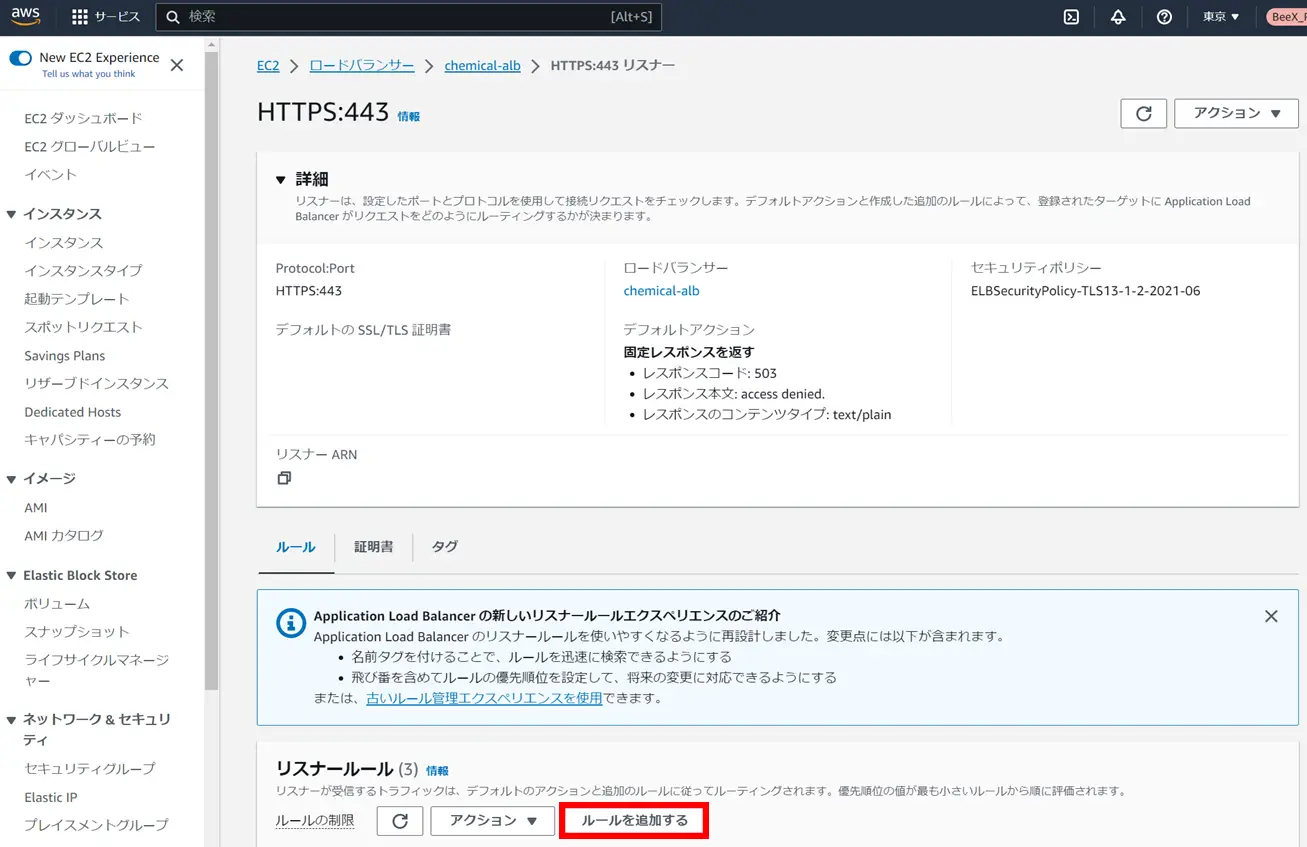Open Elastic IP in the sidebar
The image size is (1307, 847).
[x=51, y=797]
